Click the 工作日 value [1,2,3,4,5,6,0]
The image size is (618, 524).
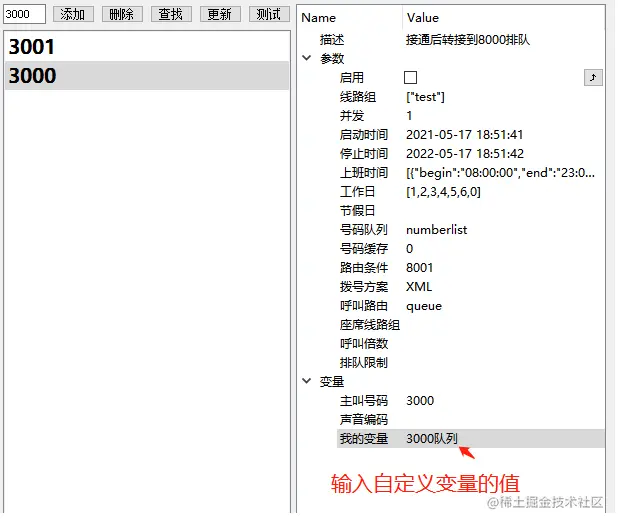(443, 192)
